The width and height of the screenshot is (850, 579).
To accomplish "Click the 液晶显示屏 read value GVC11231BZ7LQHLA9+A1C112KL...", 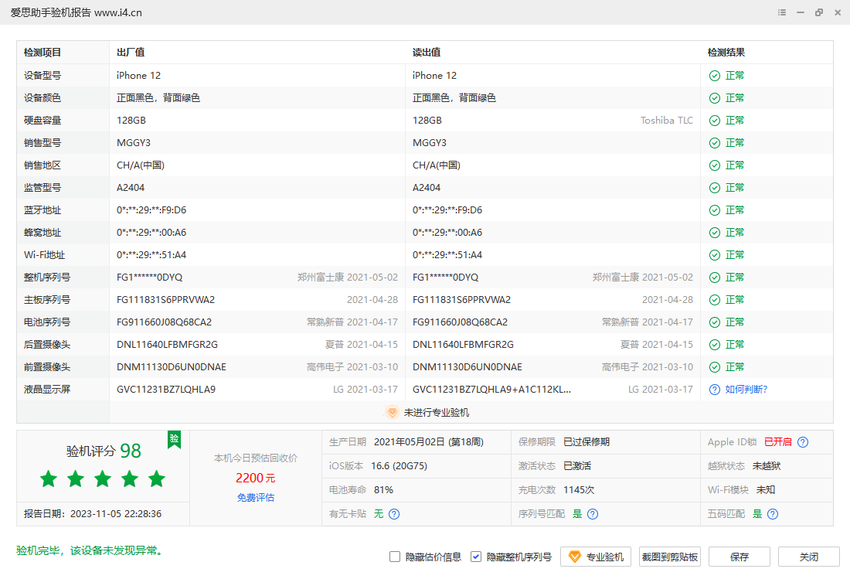I will pyautogui.click(x=492, y=390).
